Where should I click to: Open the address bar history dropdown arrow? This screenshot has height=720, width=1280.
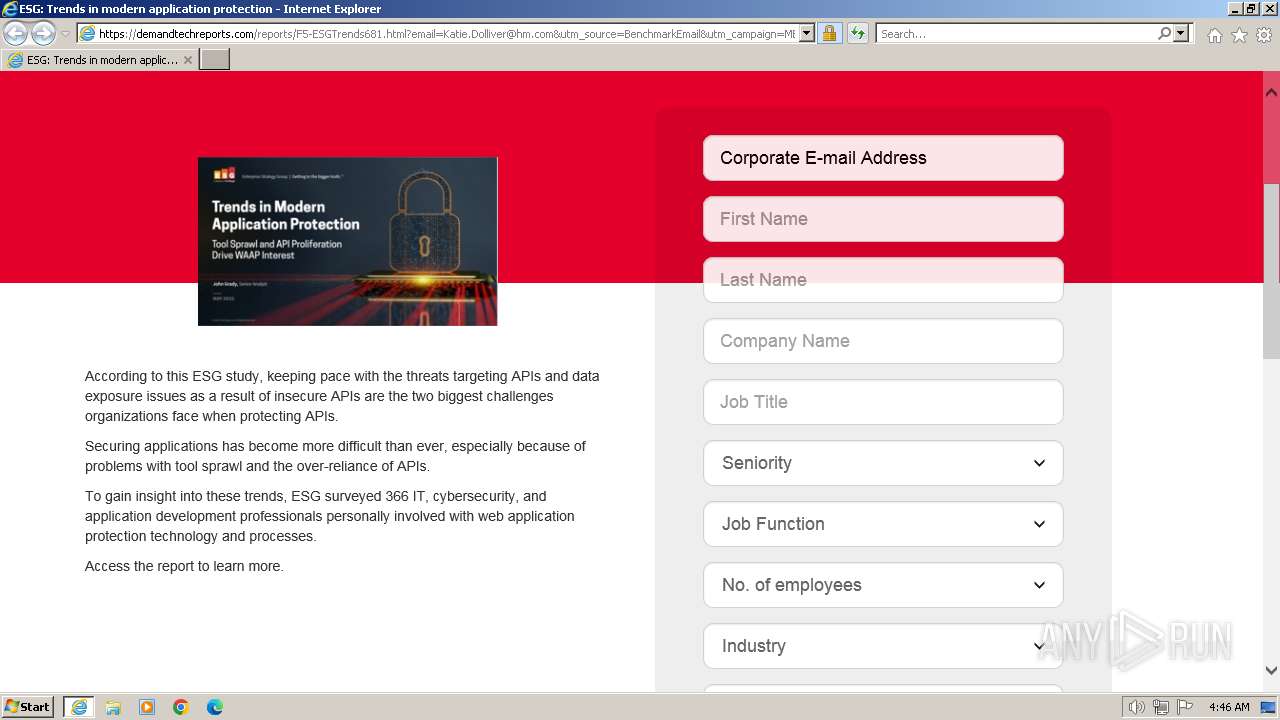(x=807, y=34)
